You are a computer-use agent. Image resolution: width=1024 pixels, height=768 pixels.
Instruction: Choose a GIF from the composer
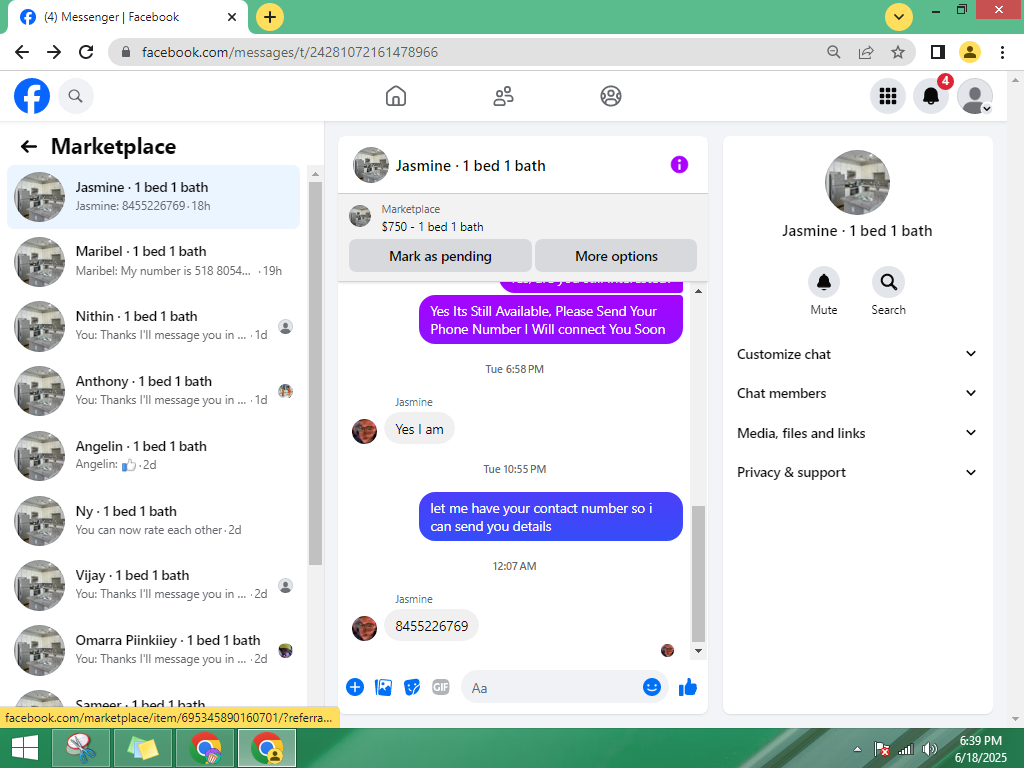441,687
